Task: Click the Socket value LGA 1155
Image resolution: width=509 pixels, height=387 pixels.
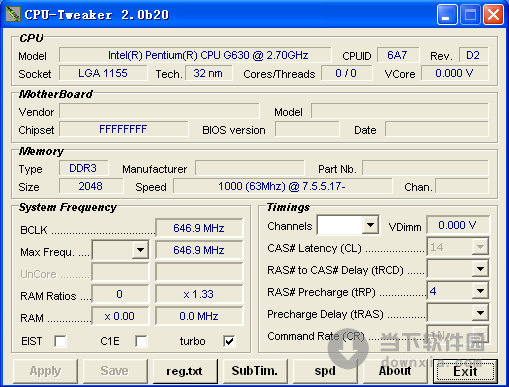Action: click(x=103, y=73)
